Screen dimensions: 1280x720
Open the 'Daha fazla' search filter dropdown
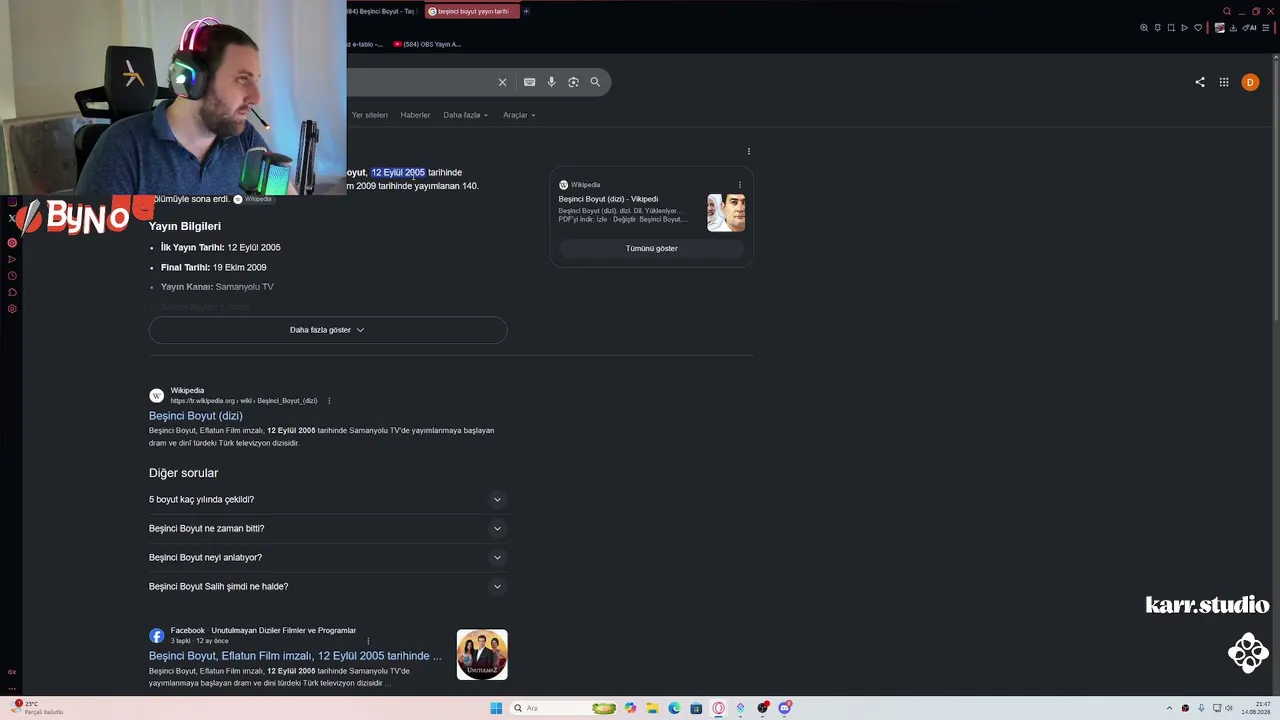point(466,115)
